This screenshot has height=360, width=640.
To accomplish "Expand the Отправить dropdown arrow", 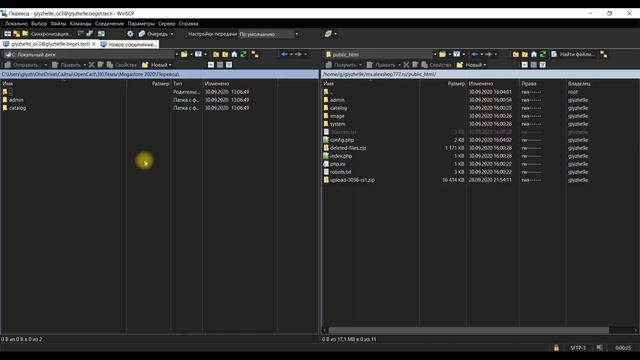I will [46, 65].
